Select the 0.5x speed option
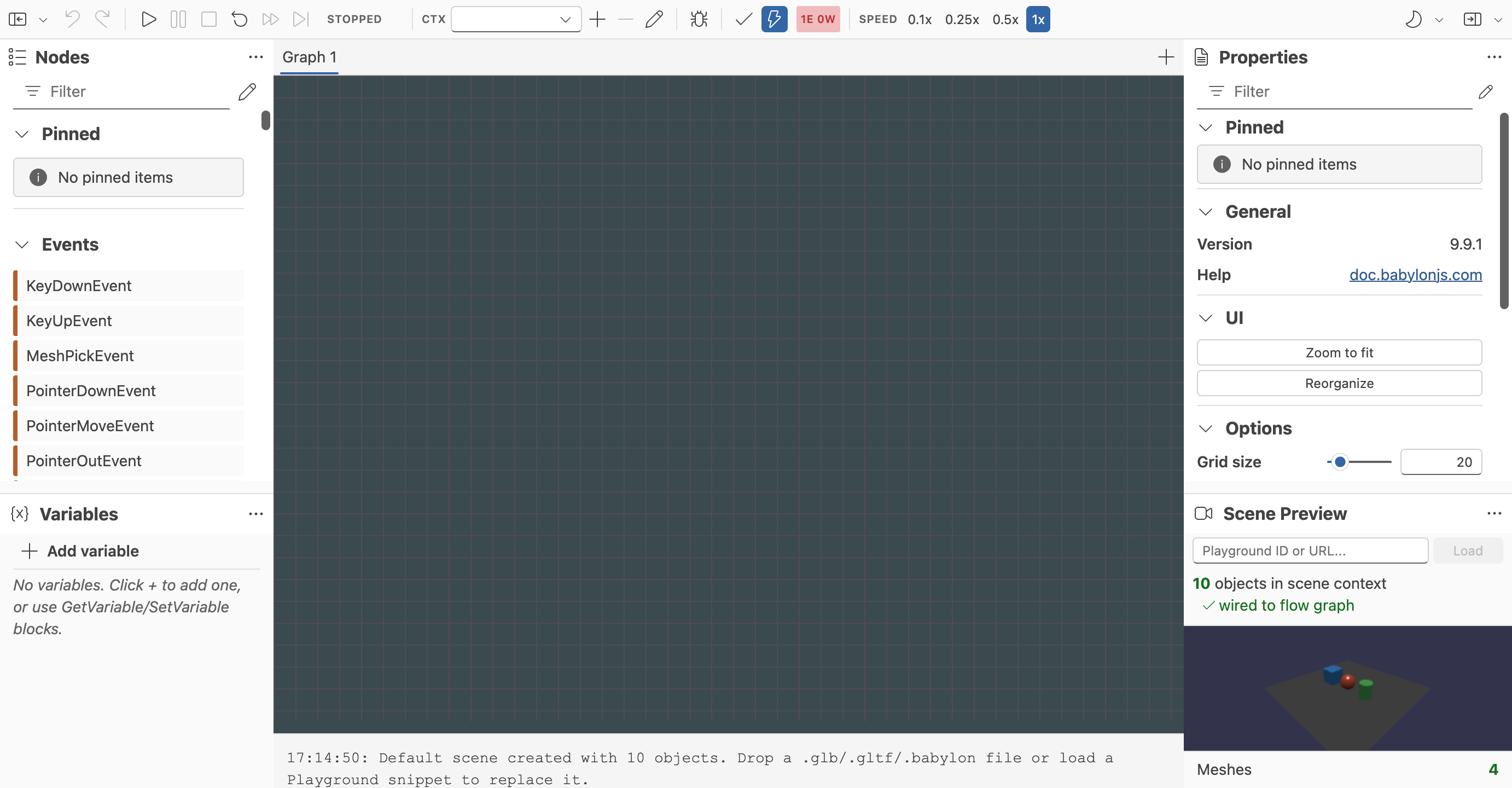 tap(1005, 19)
